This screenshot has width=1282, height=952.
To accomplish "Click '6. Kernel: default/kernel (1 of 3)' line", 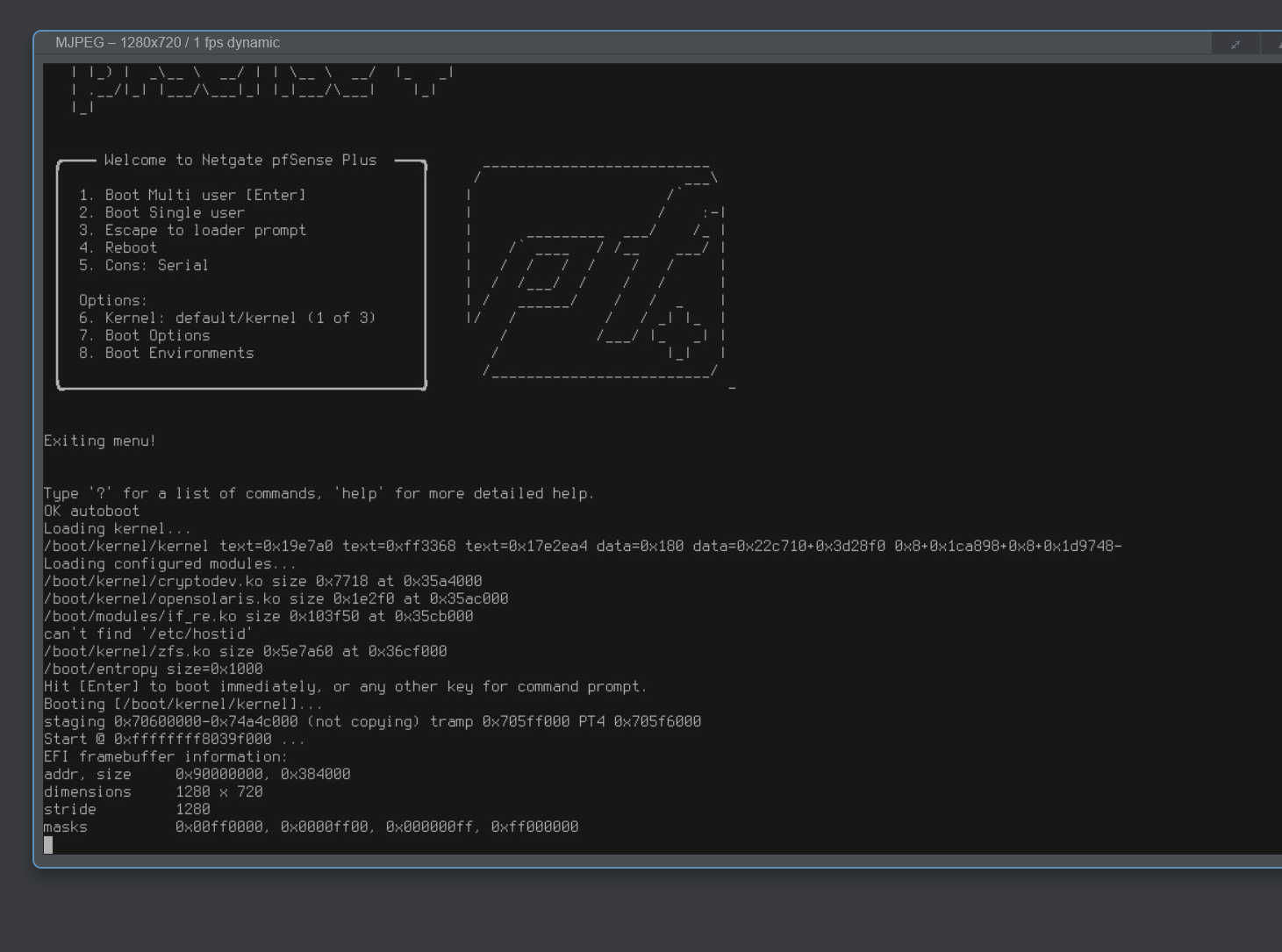I will pos(227,318).
